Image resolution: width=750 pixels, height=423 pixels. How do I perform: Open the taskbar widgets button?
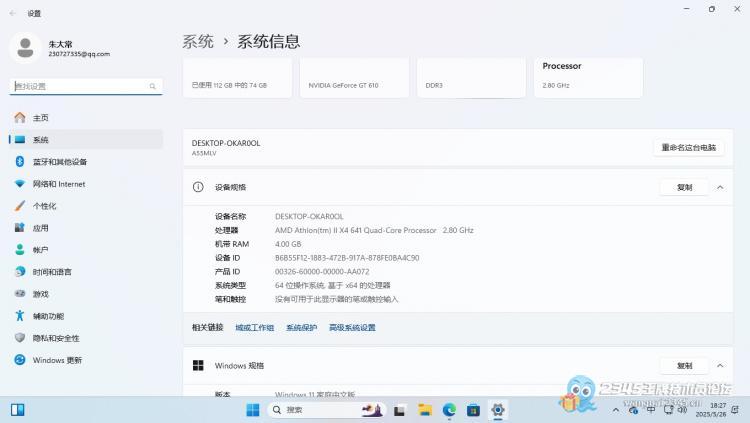(18, 410)
